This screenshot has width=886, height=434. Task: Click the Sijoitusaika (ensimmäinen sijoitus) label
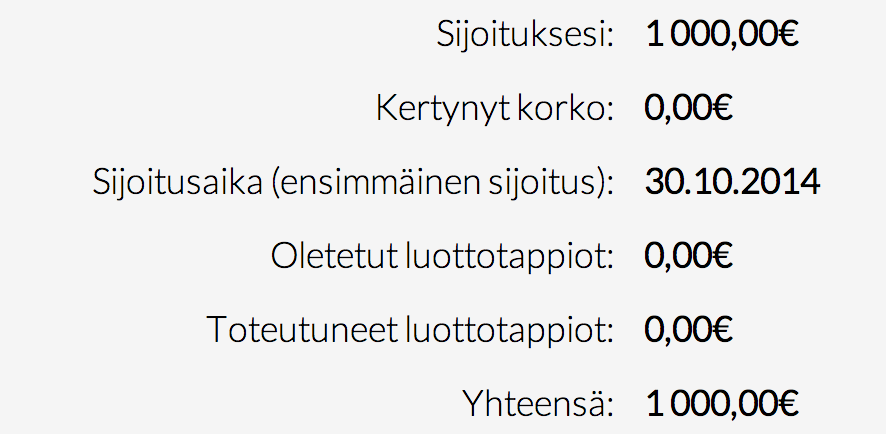353,183
